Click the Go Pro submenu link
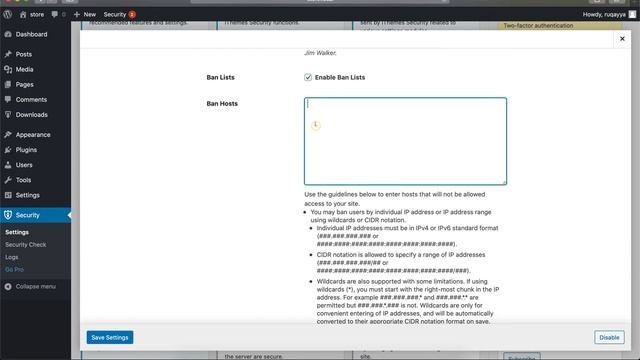The height and width of the screenshot is (360, 640). tap(14, 269)
